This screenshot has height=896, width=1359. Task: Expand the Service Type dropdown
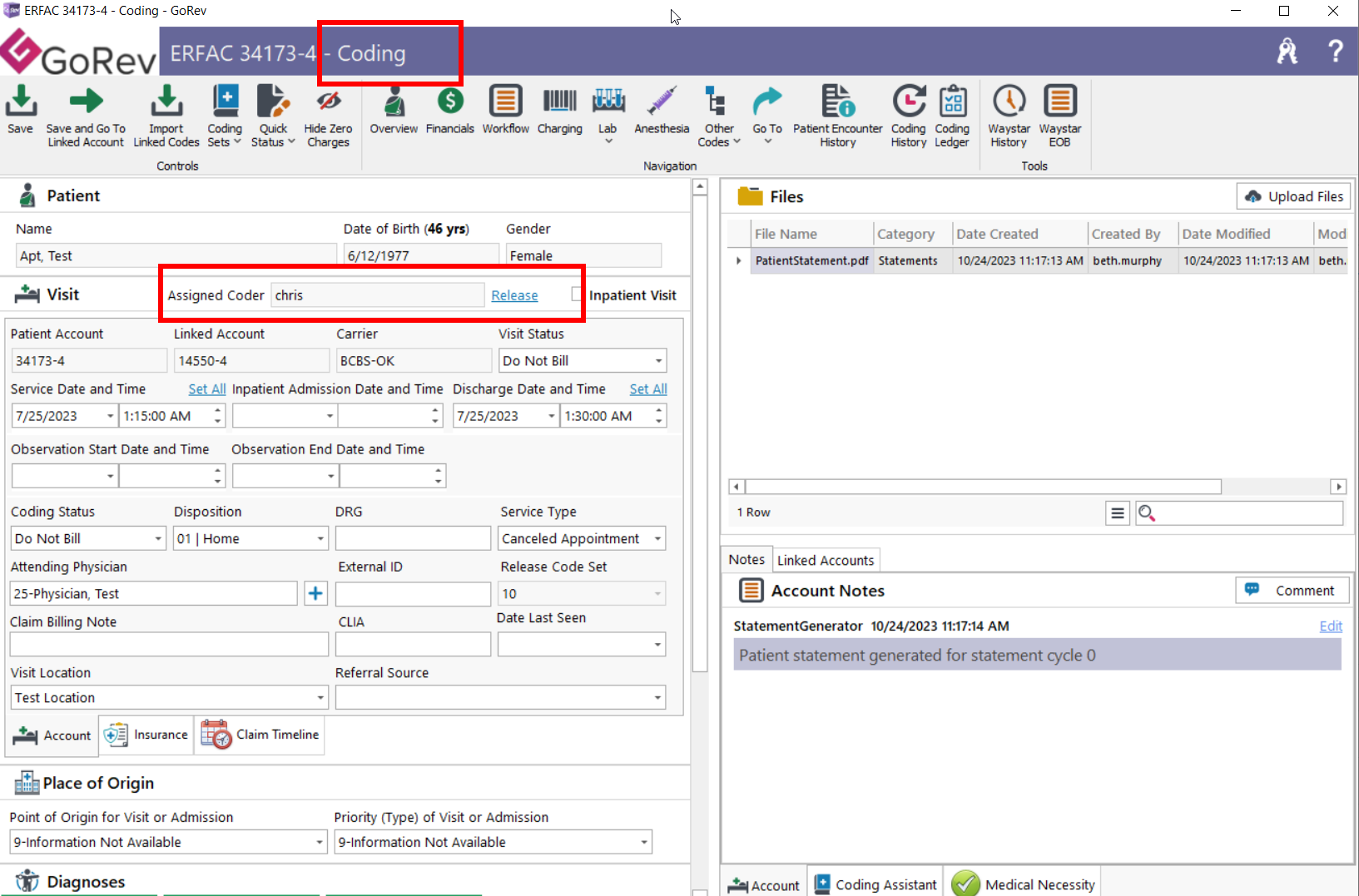coord(657,538)
